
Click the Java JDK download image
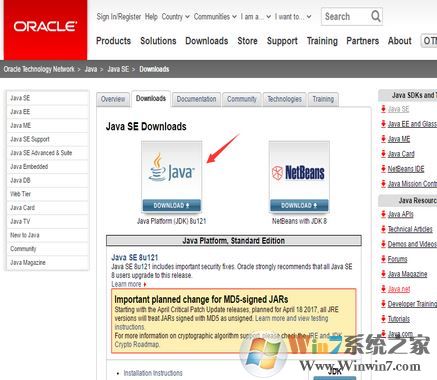(172, 169)
